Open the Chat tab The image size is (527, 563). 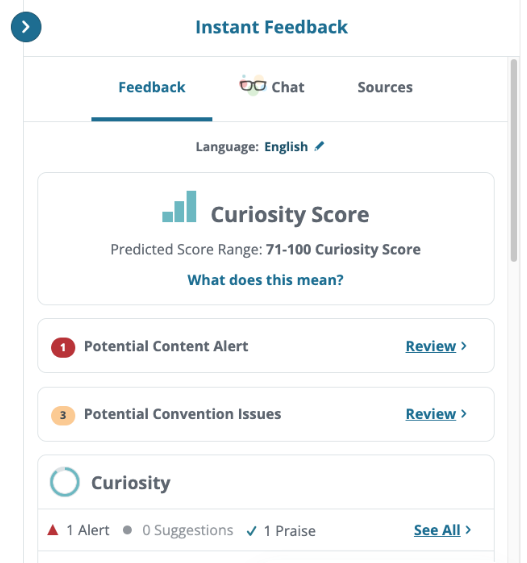point(288,87)
